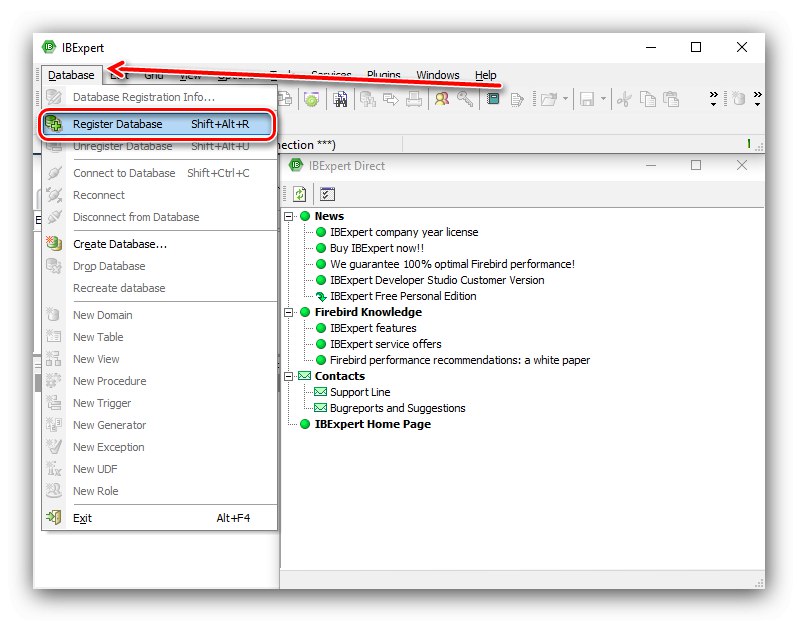Open the Help menu
The image size is (798, 622).
pos(486,75)
